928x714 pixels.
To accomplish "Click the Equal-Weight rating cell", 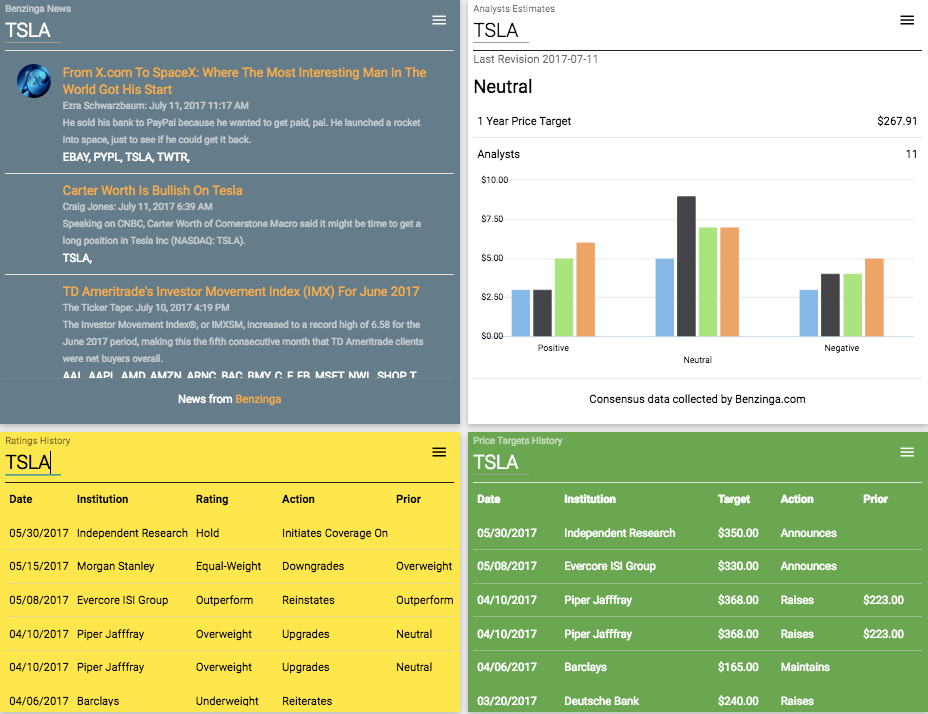I will [x=228, y=566].
